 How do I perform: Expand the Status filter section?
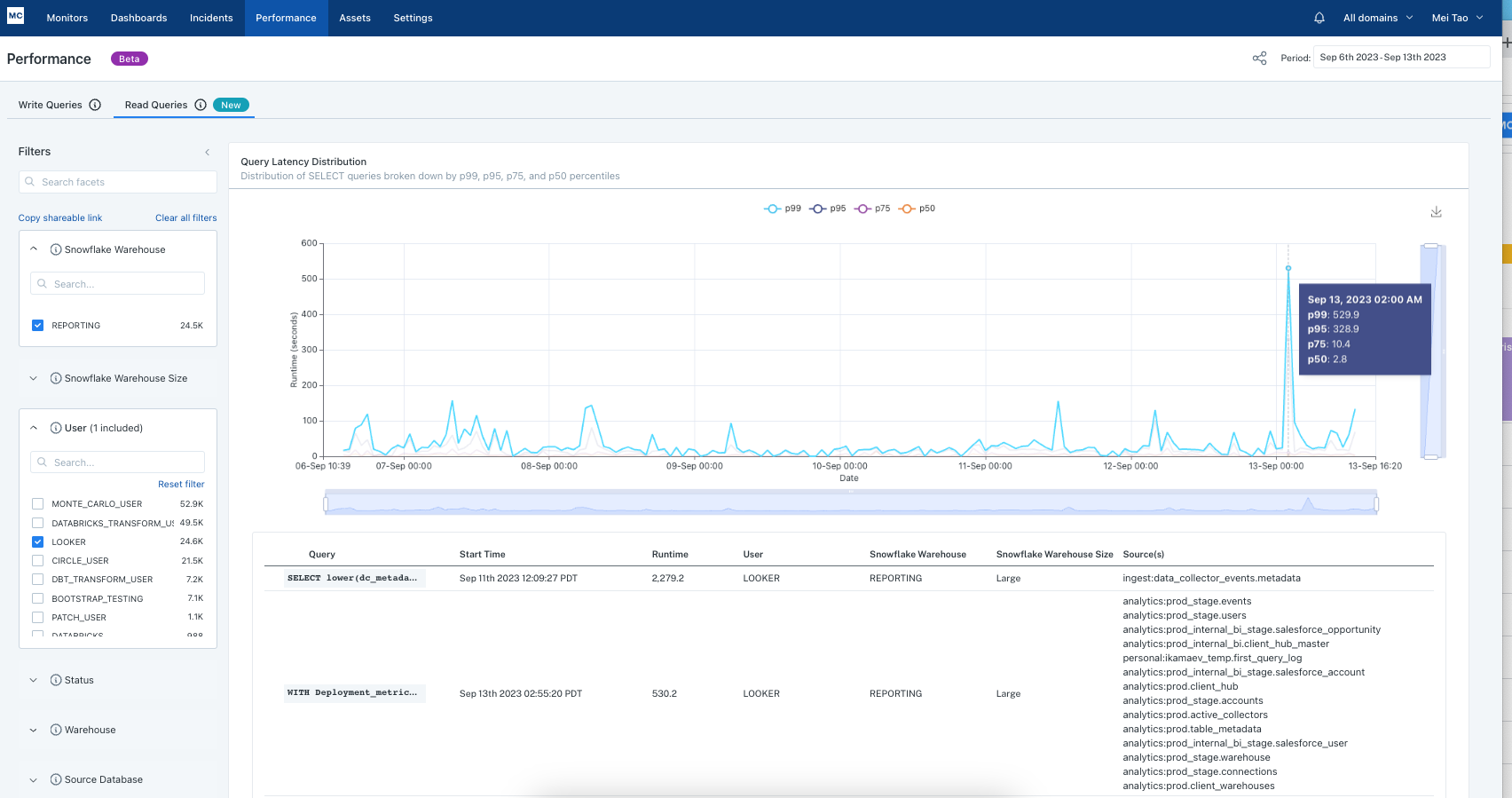click(34, 680)
